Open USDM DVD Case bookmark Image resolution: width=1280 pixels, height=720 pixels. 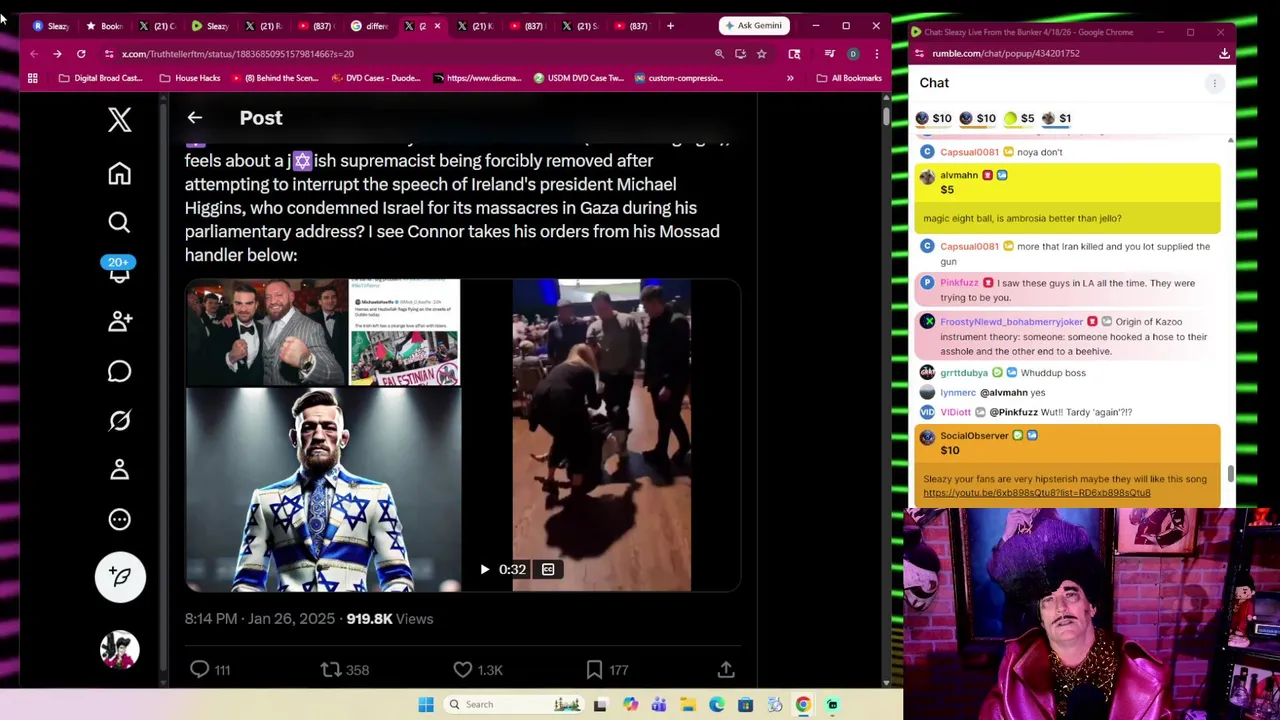click(x=578, y=78)
